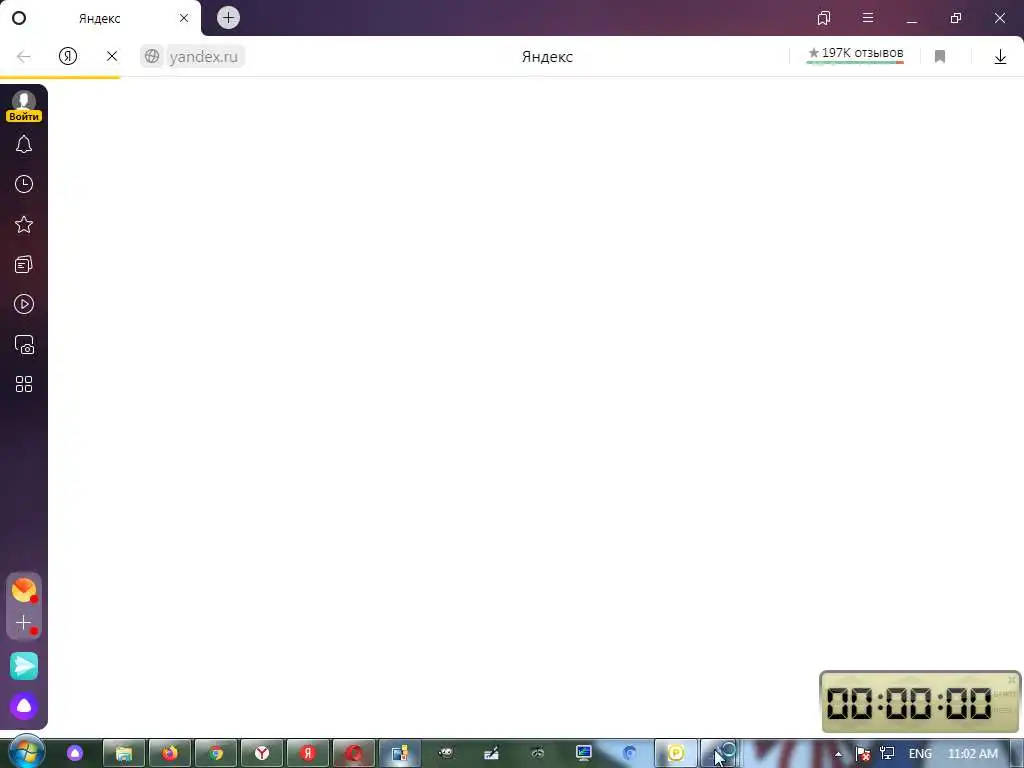Screen dimensions: 1024x768
Task: Click the taskbar clock 11:02 AM
Action: 972,754
